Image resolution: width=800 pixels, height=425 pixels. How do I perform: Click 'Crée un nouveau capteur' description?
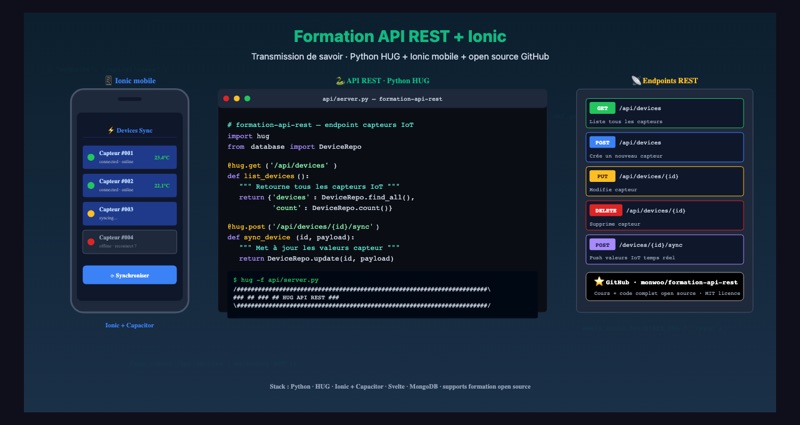[626, 156]
